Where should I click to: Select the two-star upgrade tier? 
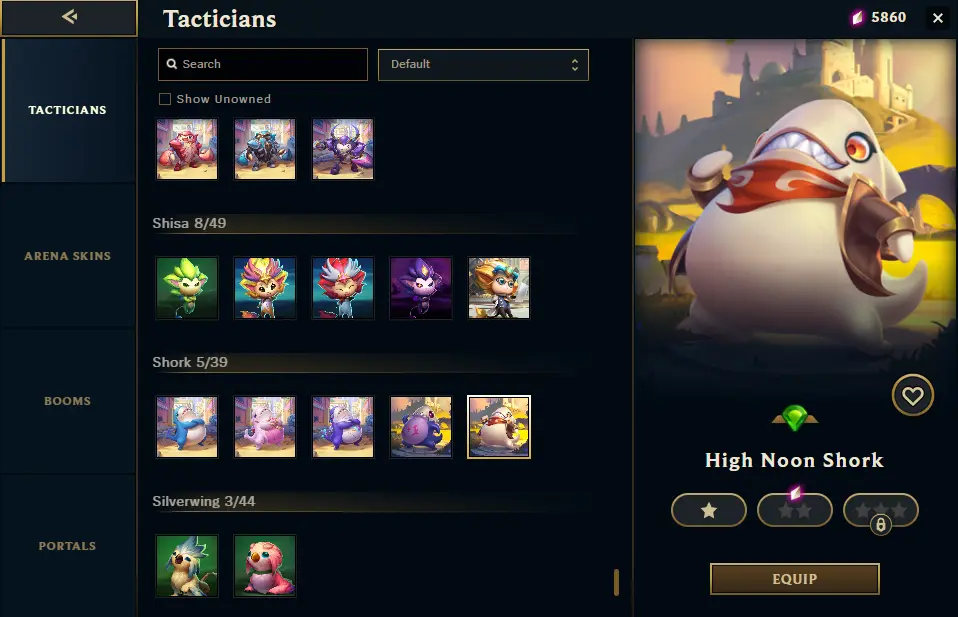794,510
